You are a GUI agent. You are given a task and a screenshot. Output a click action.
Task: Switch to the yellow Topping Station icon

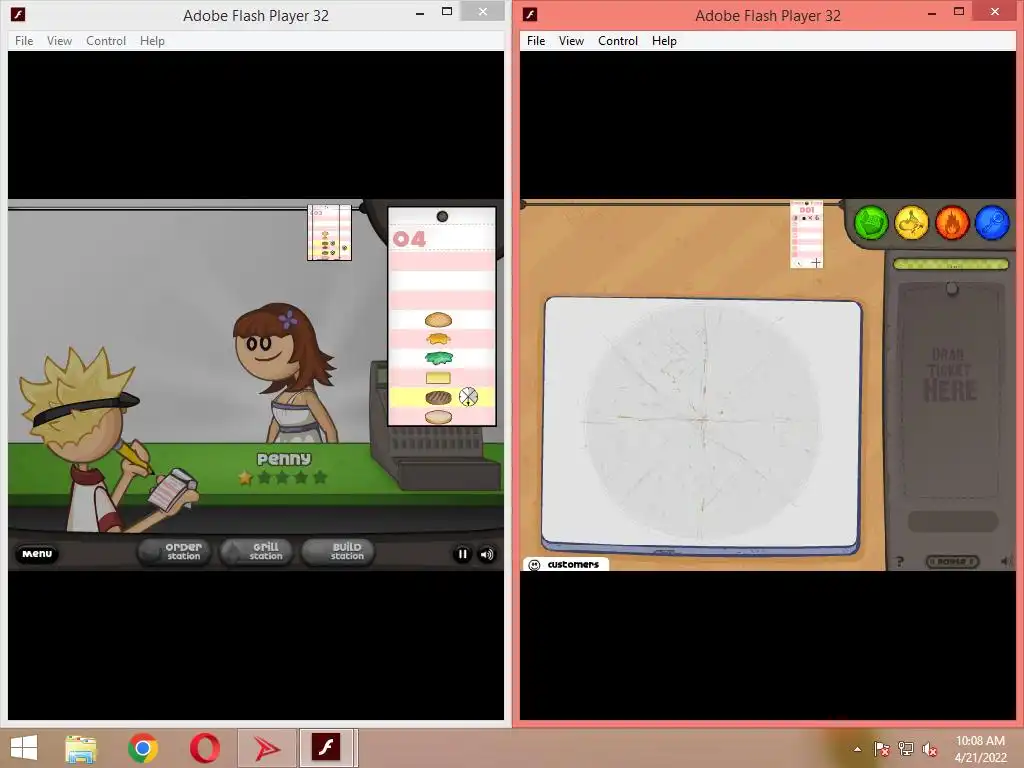(912, 223)
